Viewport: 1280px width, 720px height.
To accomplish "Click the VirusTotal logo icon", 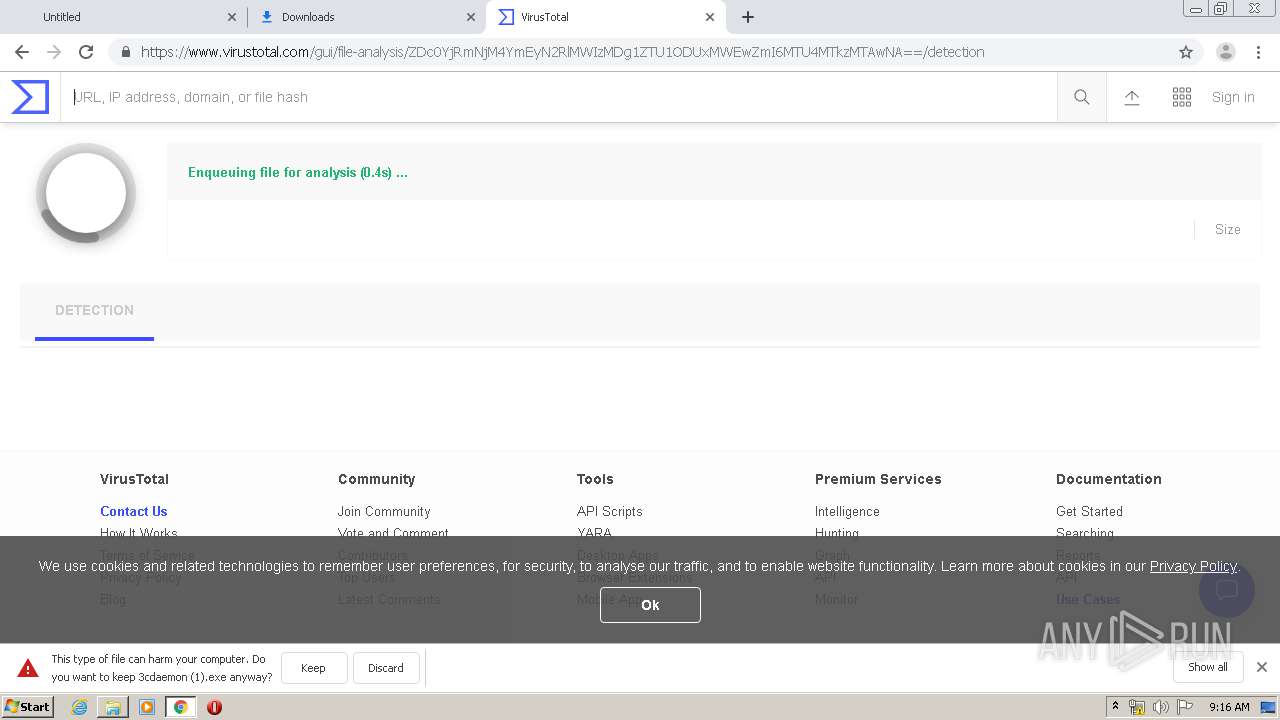I will [30, 97].
